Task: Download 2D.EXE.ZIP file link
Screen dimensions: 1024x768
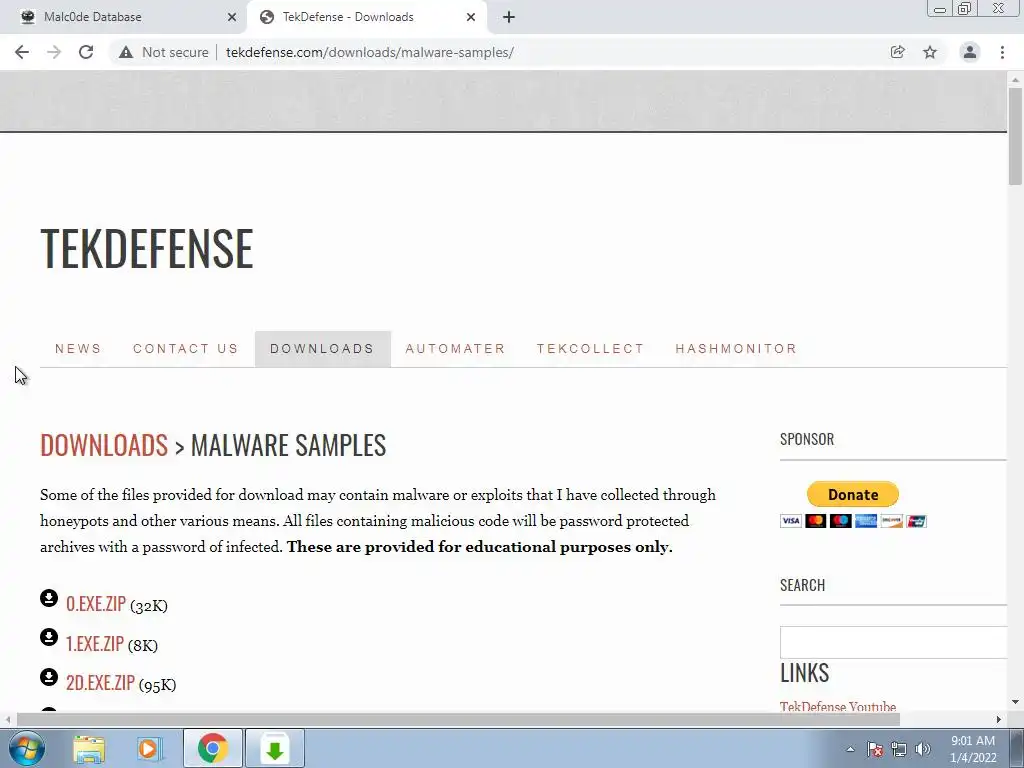Action: click(x=101, y=682)
